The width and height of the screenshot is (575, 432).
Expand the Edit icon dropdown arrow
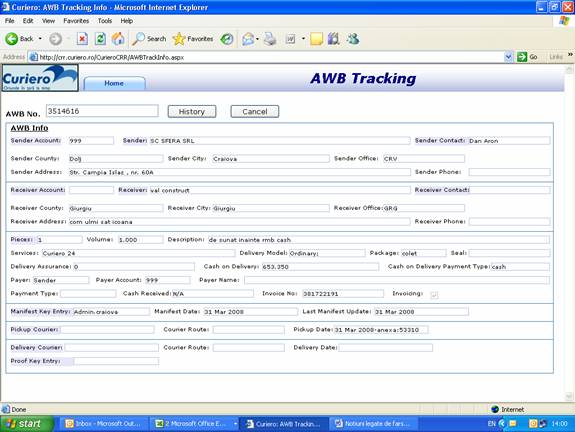click(x=303, y=39)
